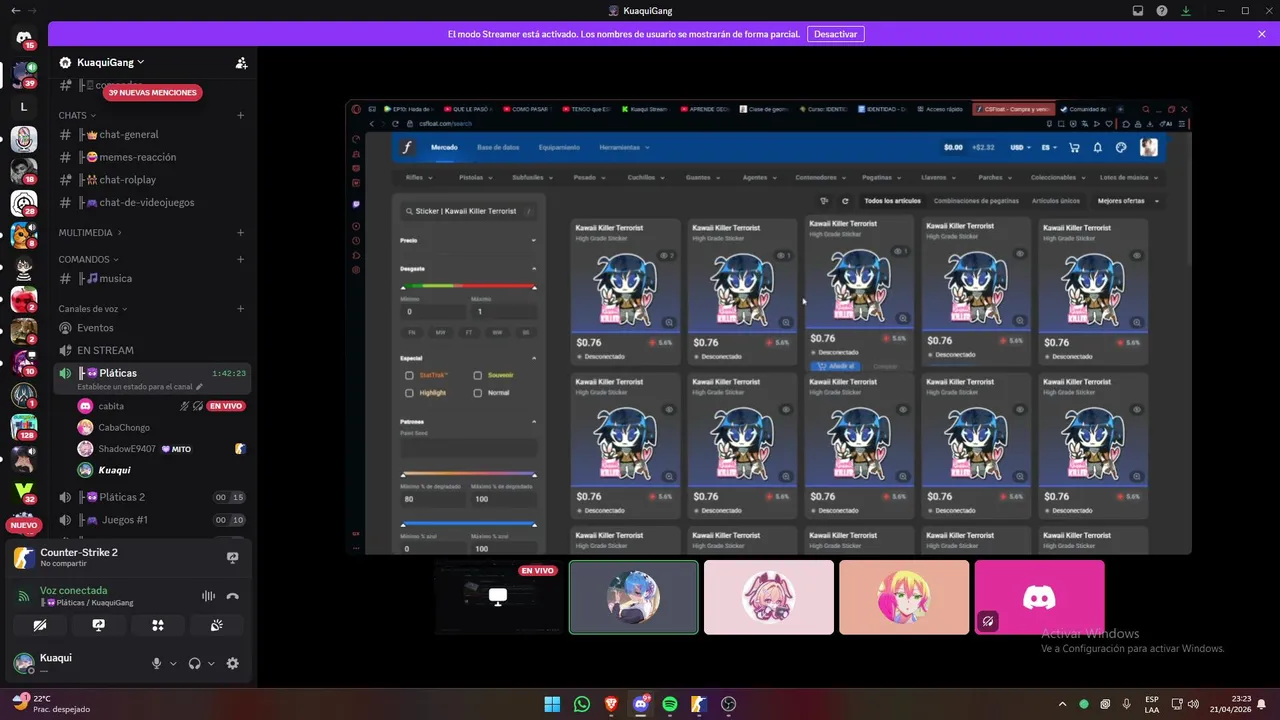The height and width of the screenshot is (720, 1280).
Task: Select the pink-haired avatar participant tile
Action: pyautogui.click(x=769, y=597)
